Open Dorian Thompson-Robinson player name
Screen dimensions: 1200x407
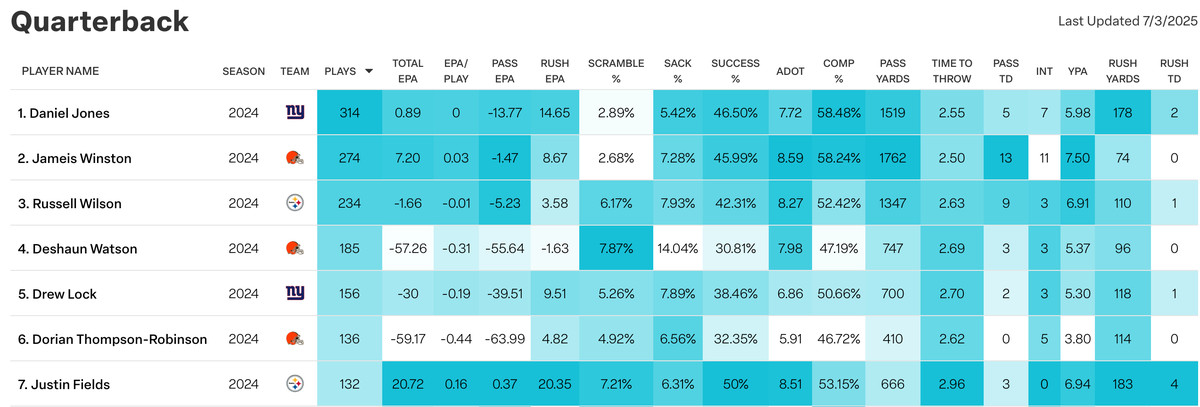point(112,338)
